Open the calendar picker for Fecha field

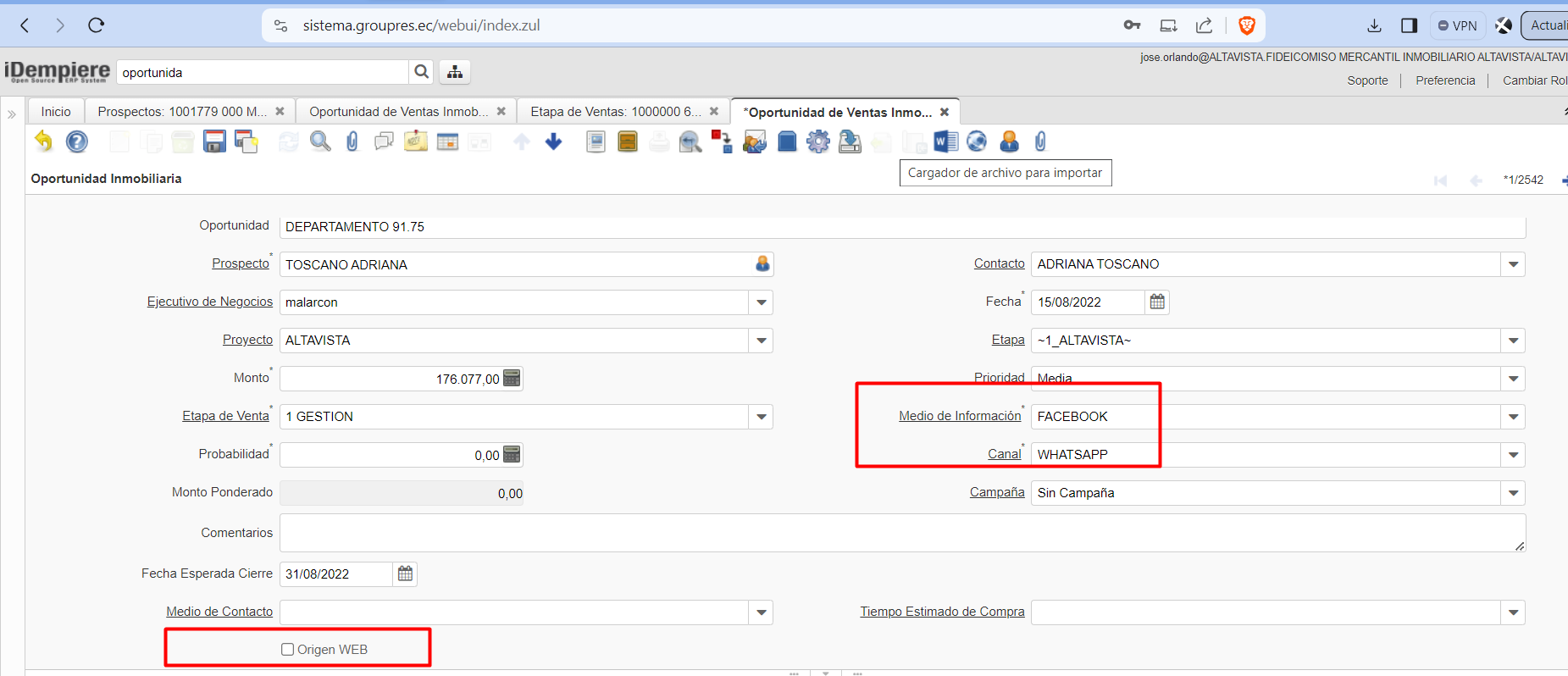point(1157,302)
